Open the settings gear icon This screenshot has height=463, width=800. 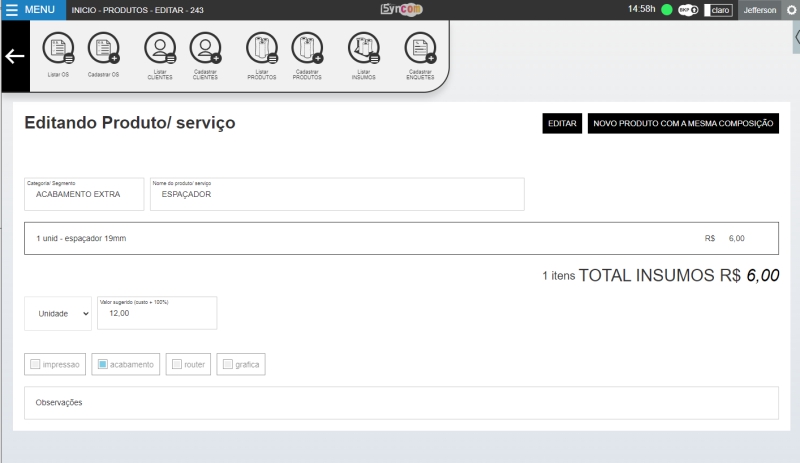(791, 10)
